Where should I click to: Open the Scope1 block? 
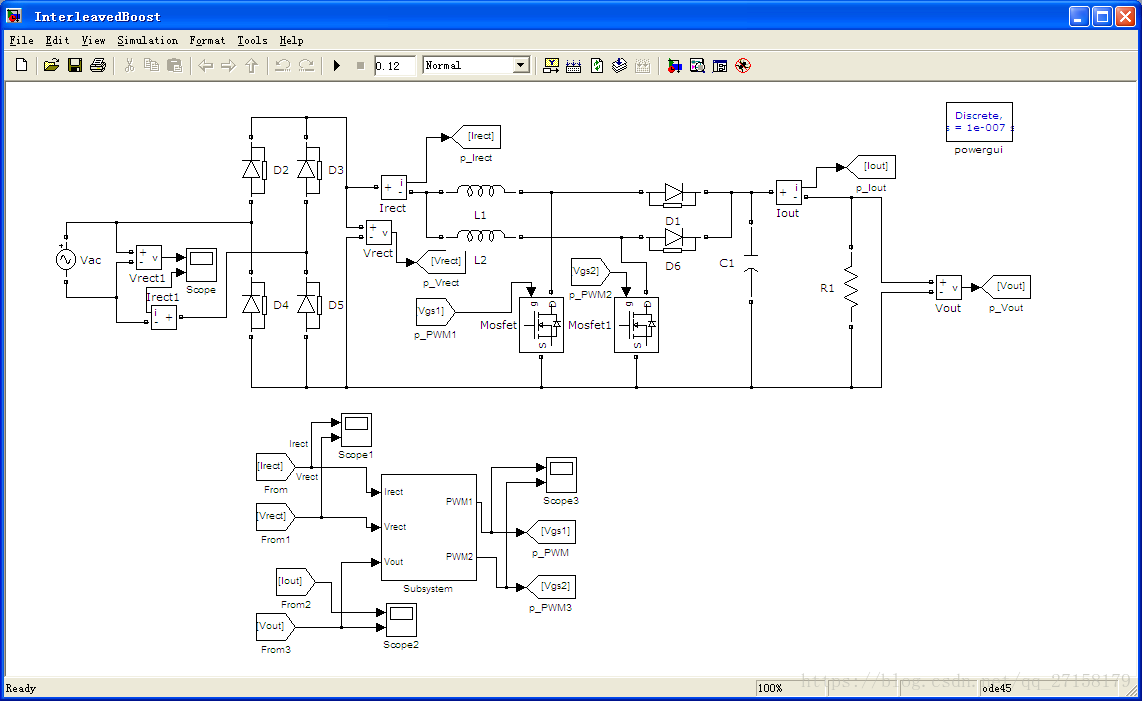(357, 430)
